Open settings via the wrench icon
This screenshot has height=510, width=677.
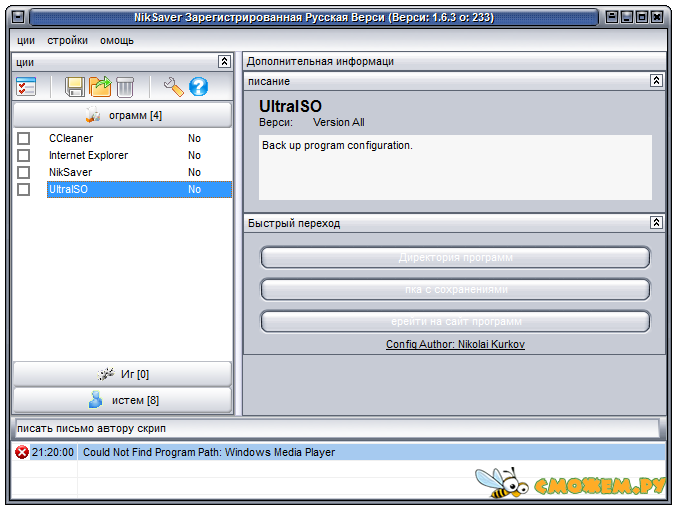coord(174,86)
